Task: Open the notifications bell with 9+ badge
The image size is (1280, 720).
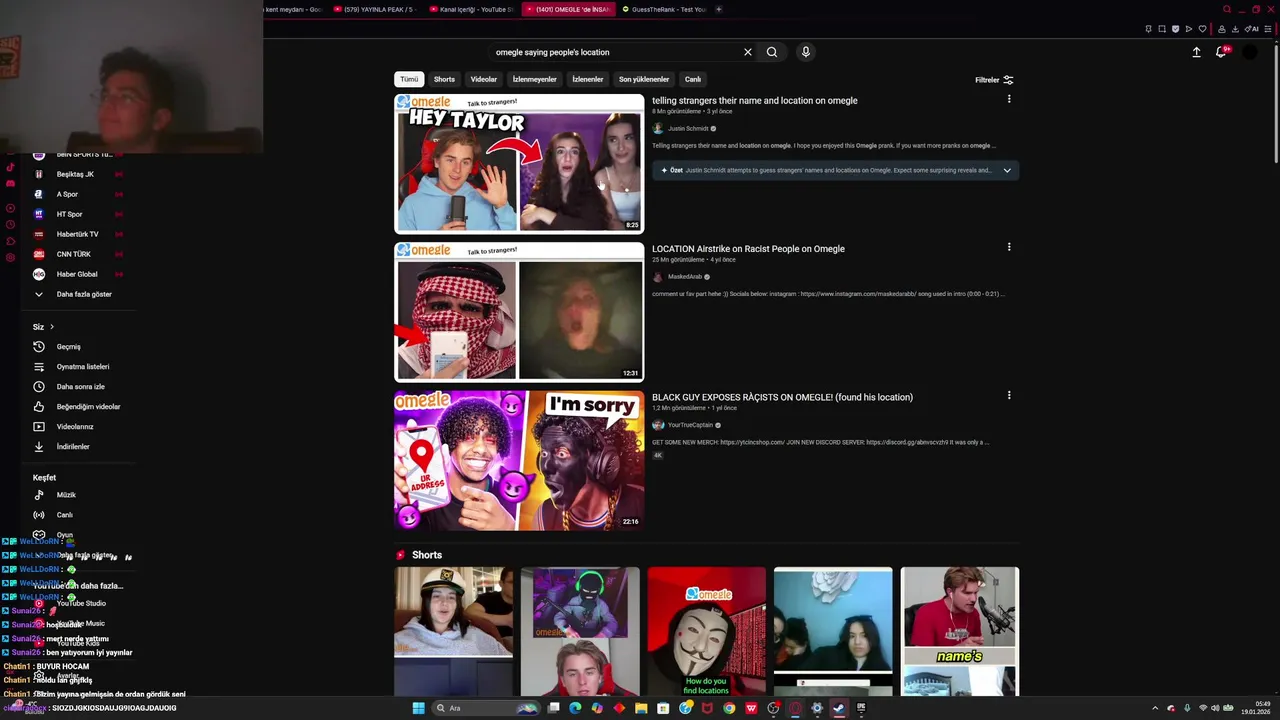Action: (x=1221, y=52)
